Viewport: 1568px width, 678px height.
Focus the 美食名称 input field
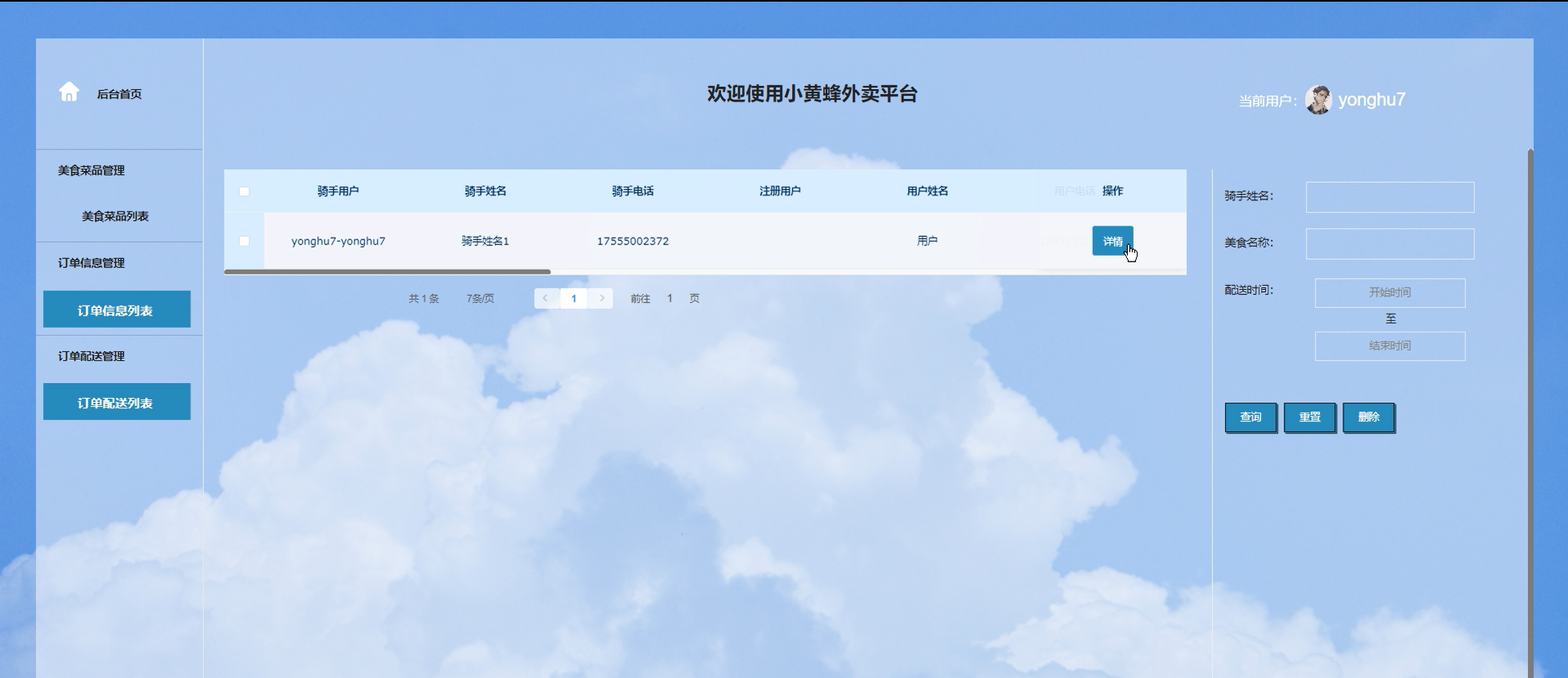tap(1389, 243)
